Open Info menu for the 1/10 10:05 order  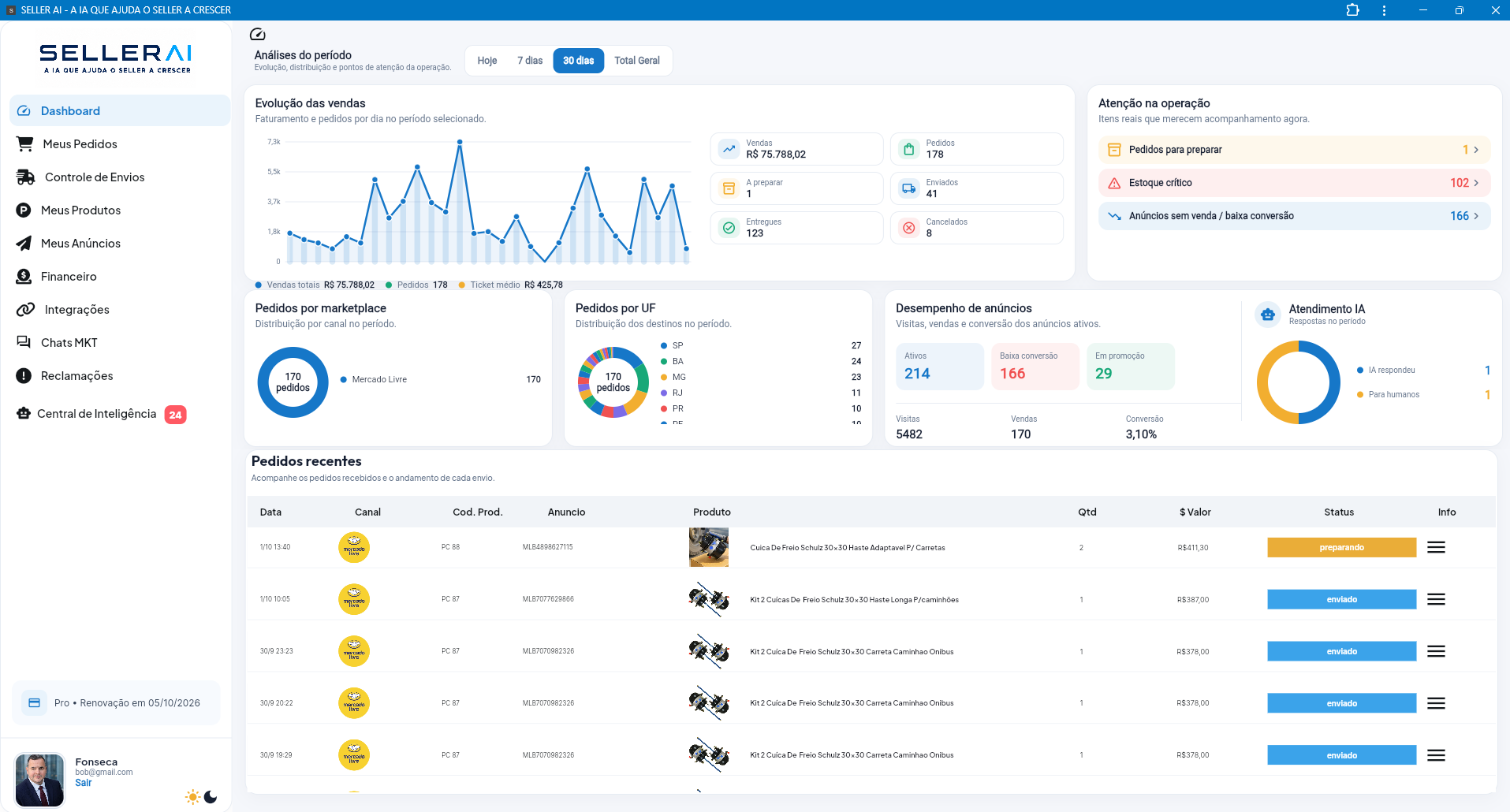[1437, 599]
